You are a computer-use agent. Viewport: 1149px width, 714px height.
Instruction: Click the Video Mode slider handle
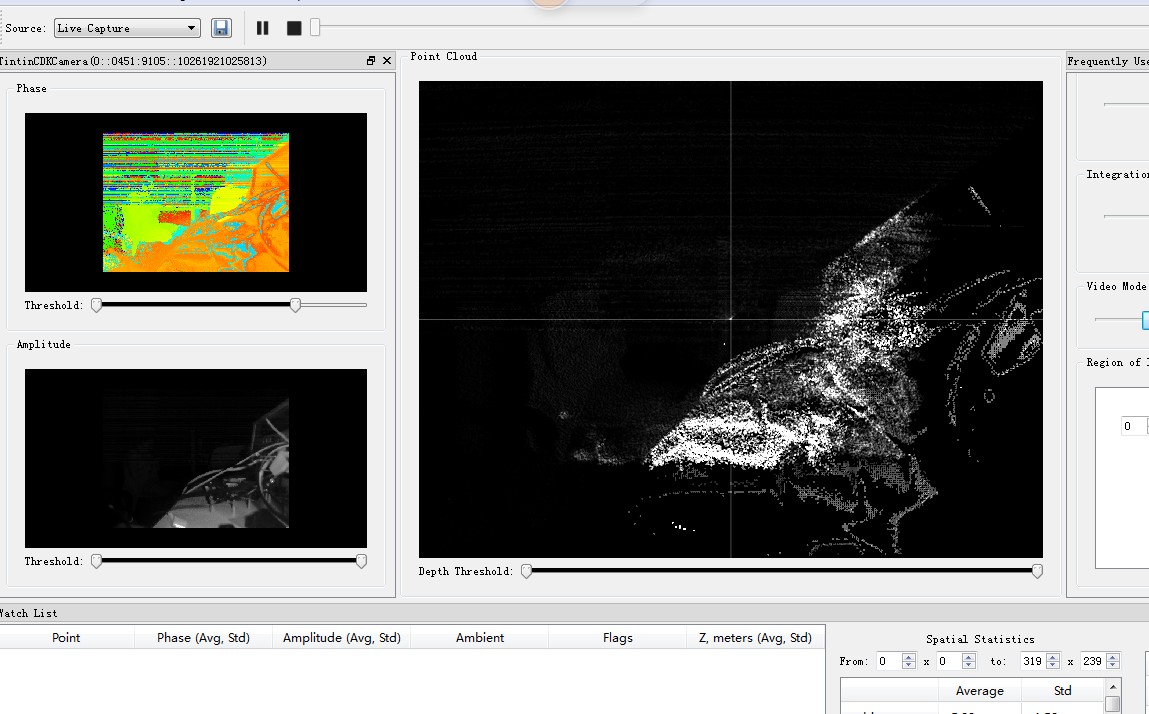coord(1146,320)
